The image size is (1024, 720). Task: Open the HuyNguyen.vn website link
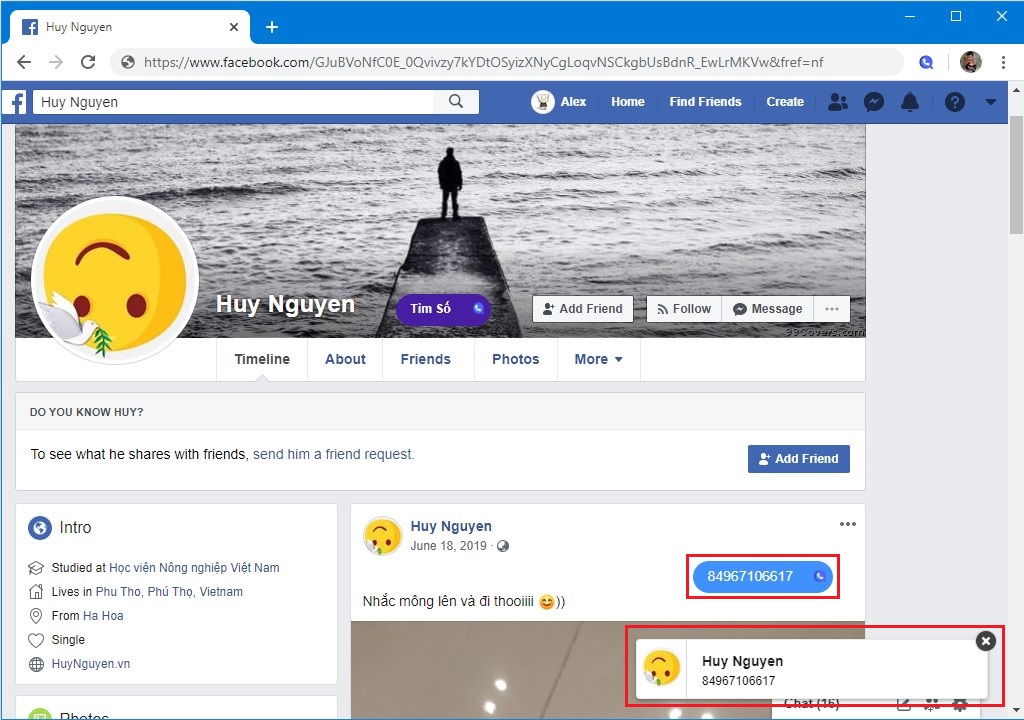(x=91, y=664)
